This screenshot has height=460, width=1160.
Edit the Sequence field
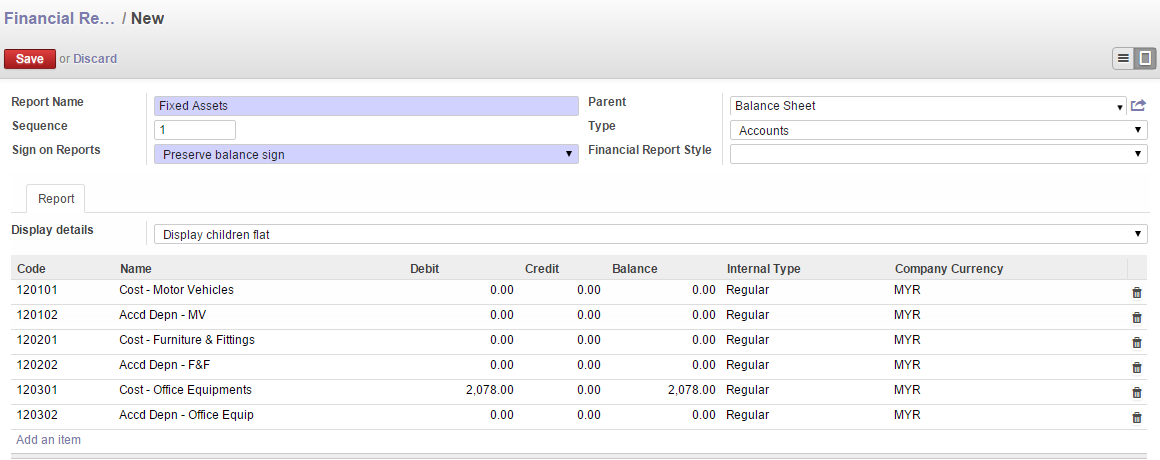coord(195,130)
